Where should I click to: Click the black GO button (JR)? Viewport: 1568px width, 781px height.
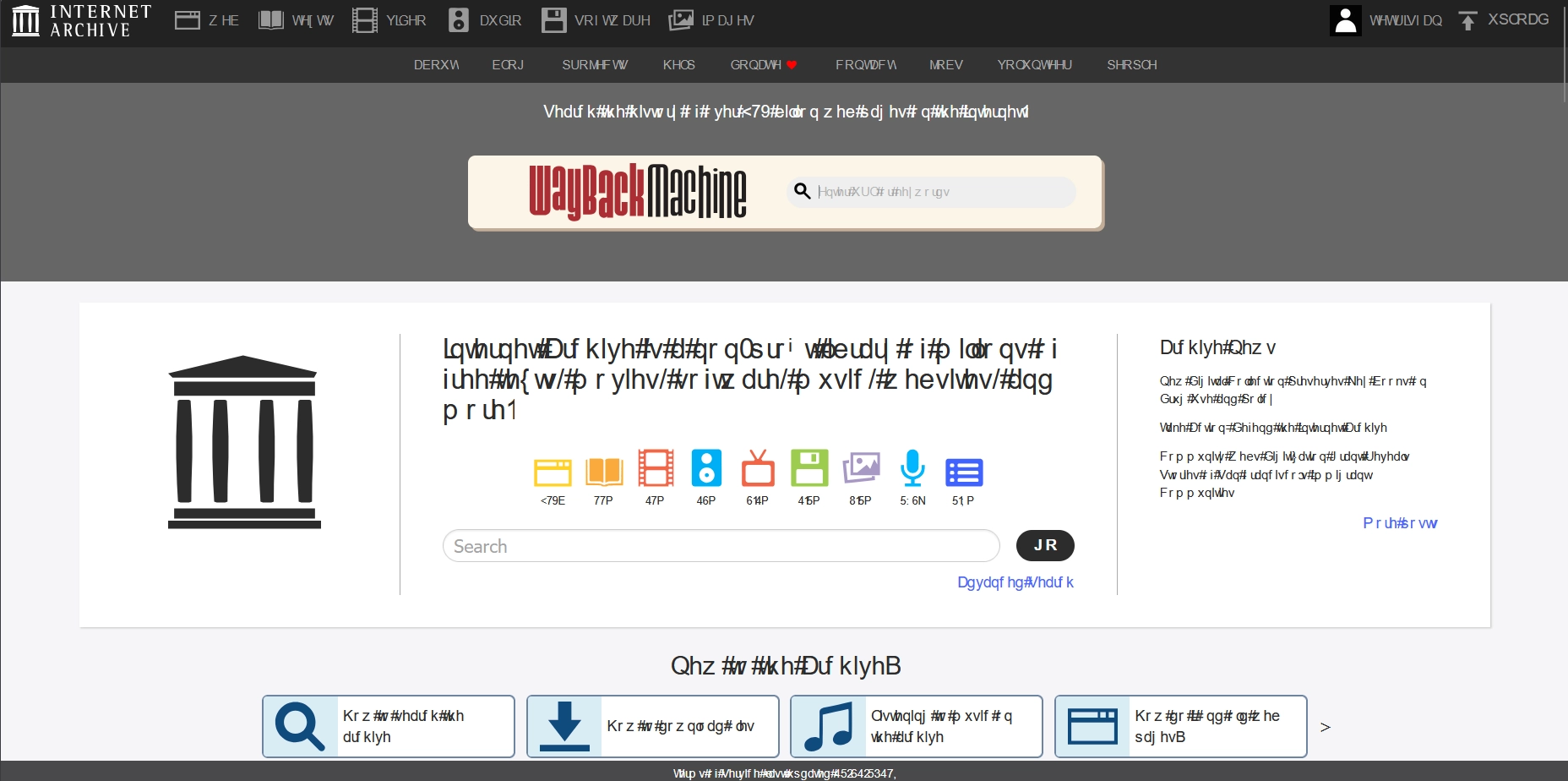click(x=1045, y=545)
